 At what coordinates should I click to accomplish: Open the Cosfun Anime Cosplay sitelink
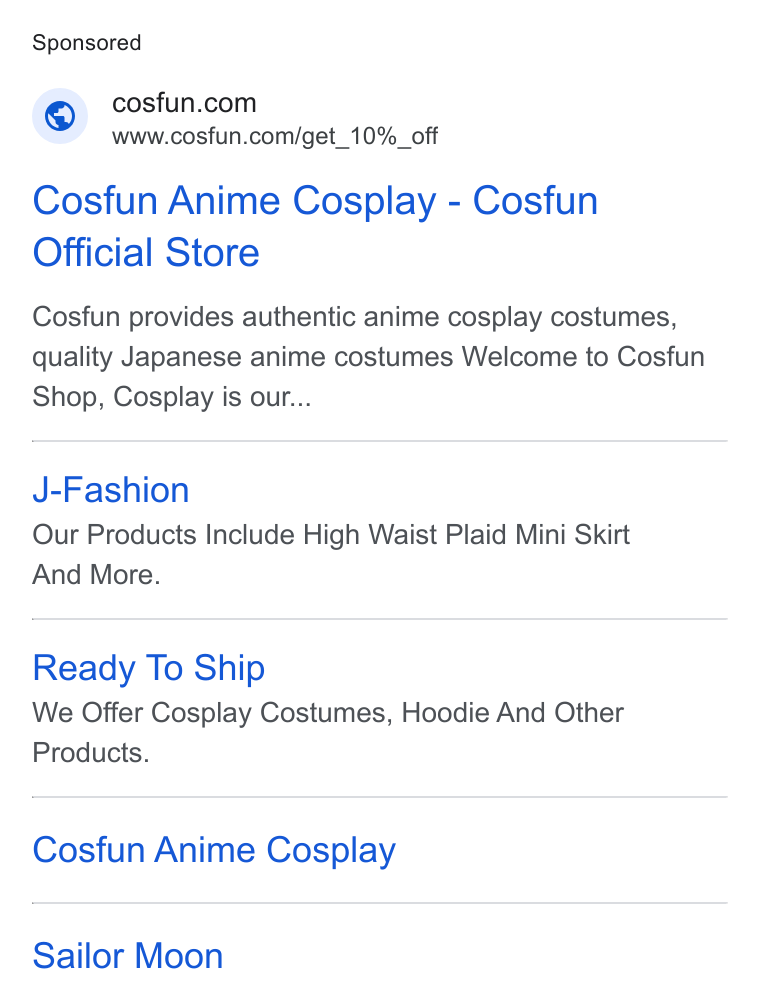point(214,850)
